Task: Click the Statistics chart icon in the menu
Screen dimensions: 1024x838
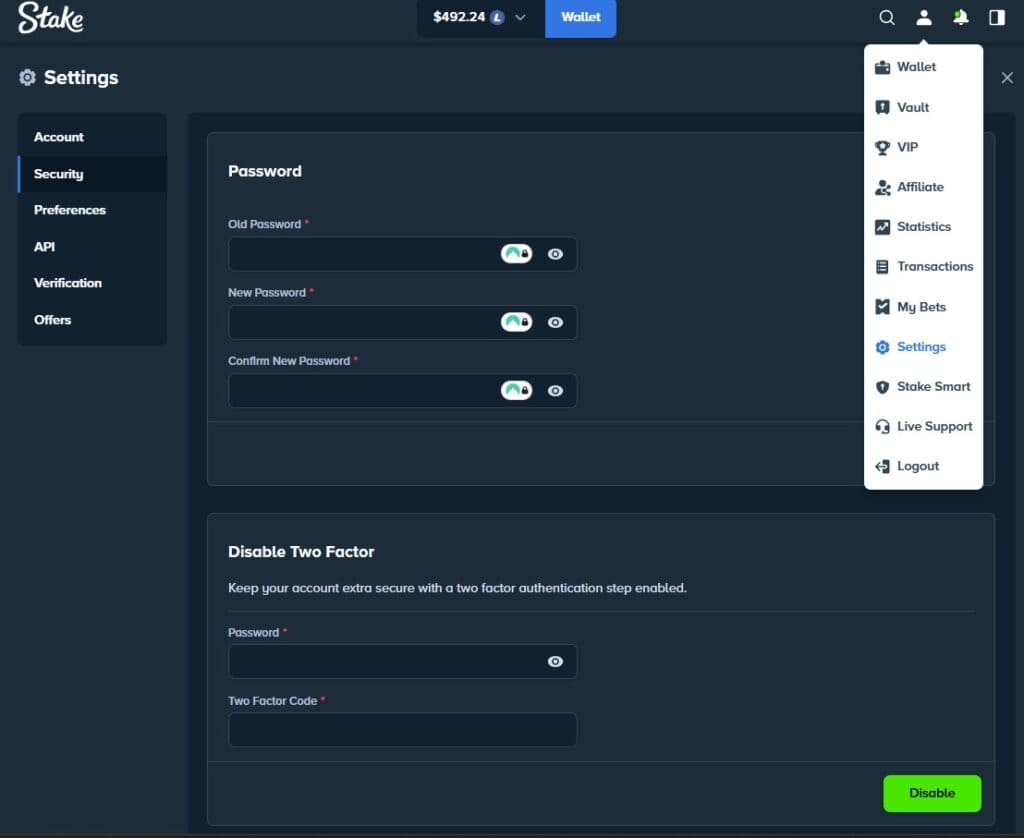Action: (883, 226)
